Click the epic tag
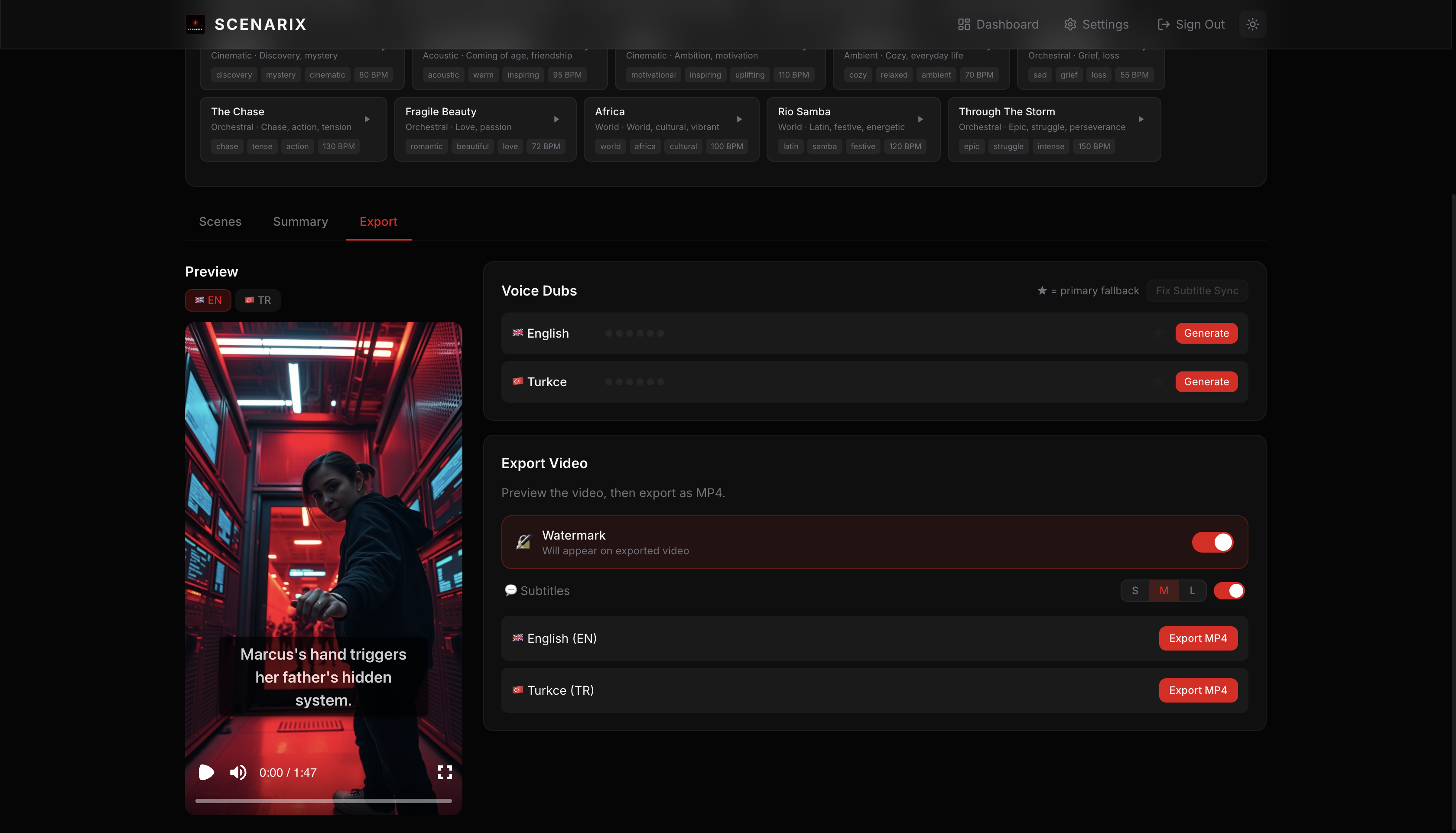Screen dimensions: 1456x833 971,146
